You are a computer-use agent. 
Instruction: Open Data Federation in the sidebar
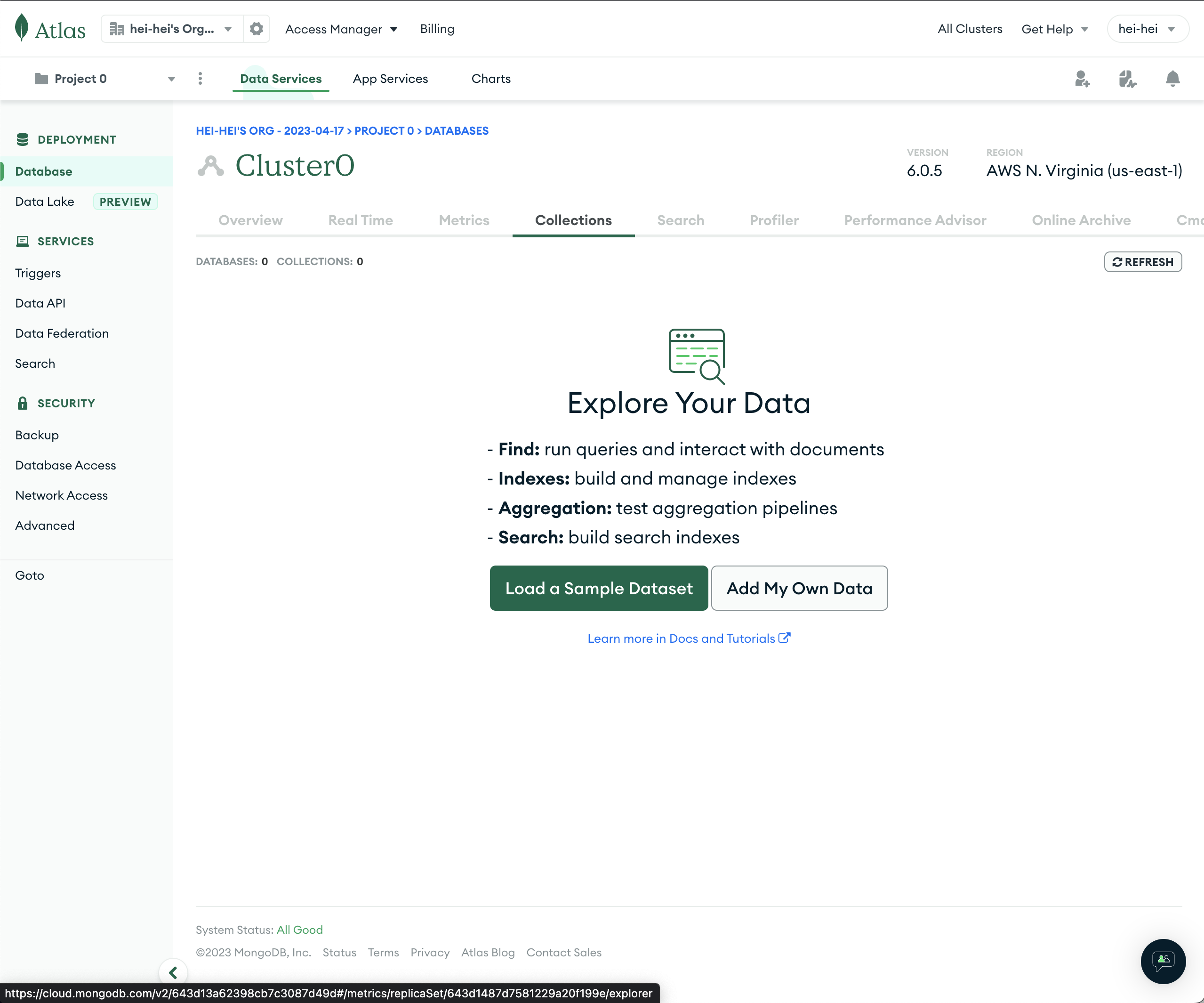(x=62, y=333)
